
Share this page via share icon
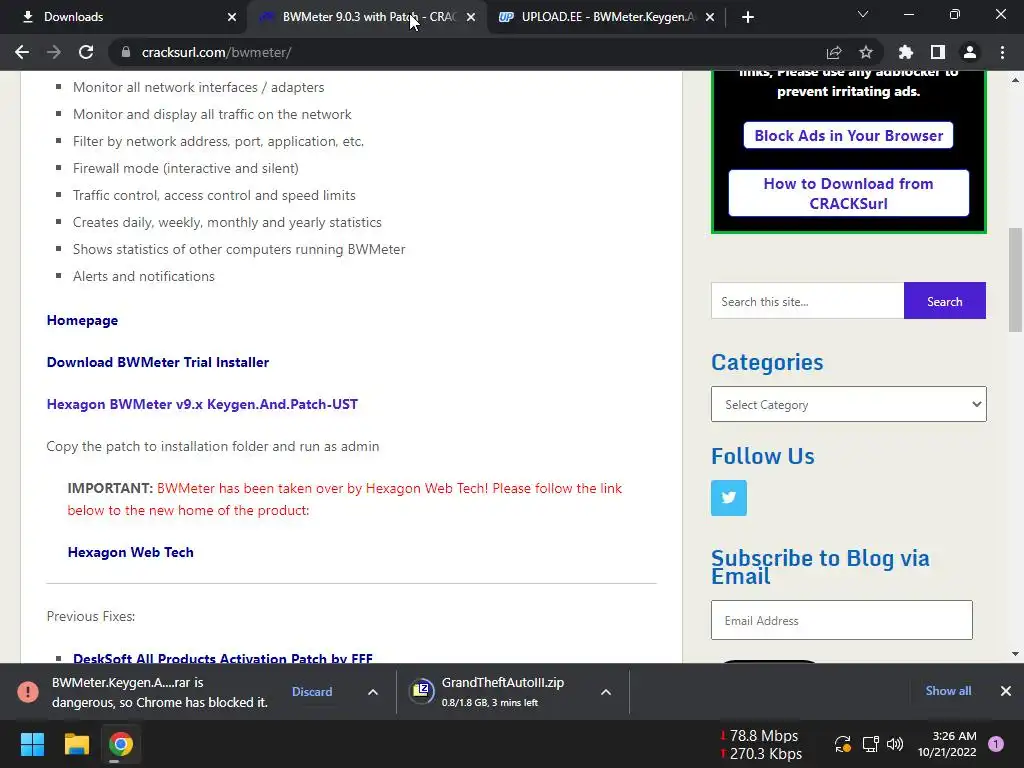coord(833,52)
